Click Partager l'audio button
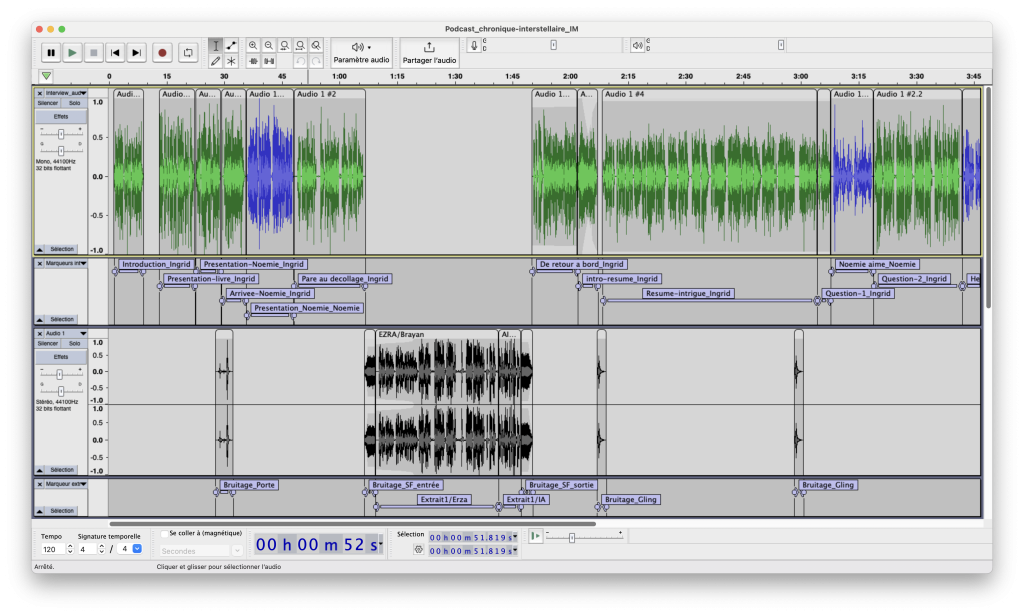This screenshot has width=1024, height=615. pos(429,53)
